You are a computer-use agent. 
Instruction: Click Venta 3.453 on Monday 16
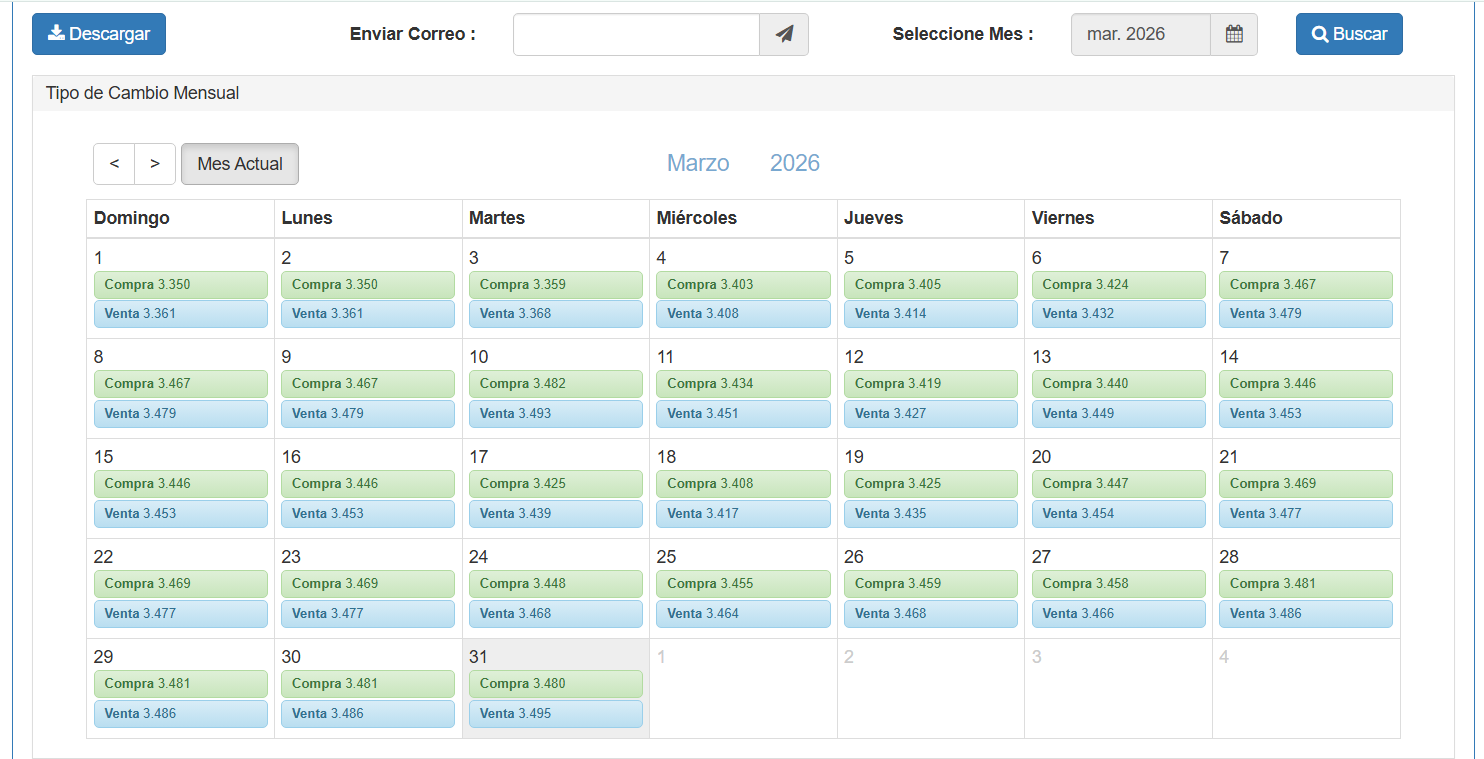coord(368,514)
